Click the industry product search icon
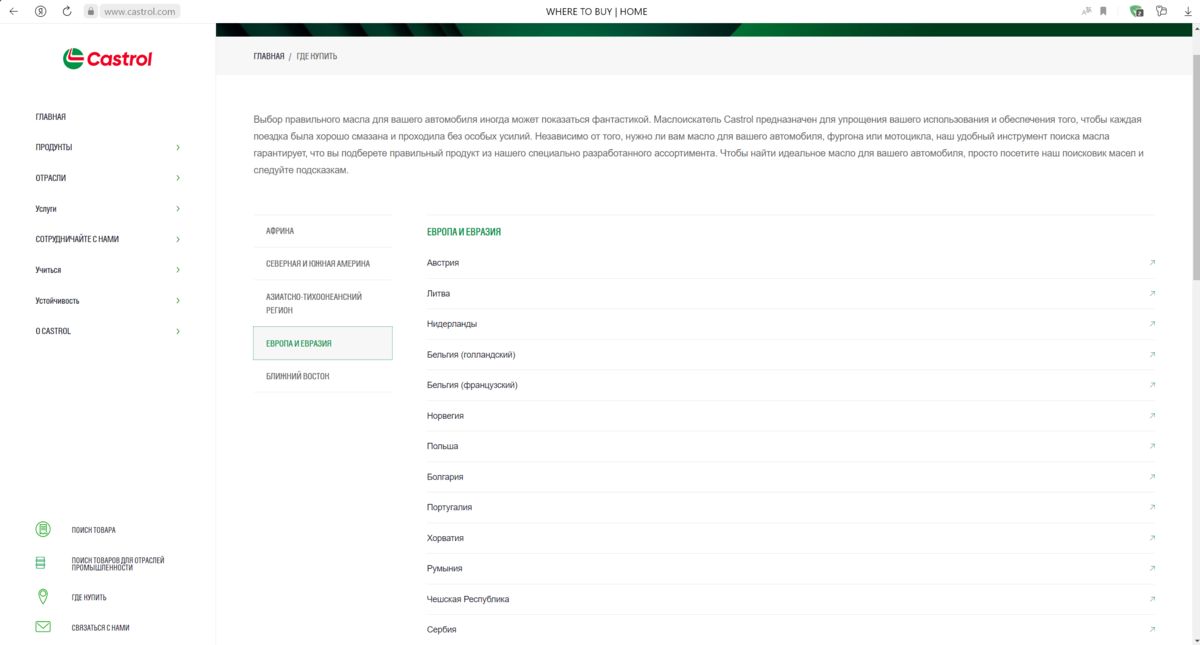1200x645 pixels. coord(41,563)
